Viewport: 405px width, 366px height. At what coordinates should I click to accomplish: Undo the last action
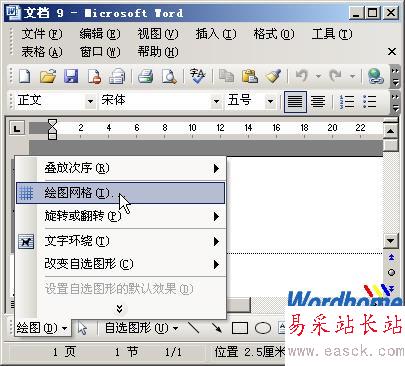tap(302, 76)
